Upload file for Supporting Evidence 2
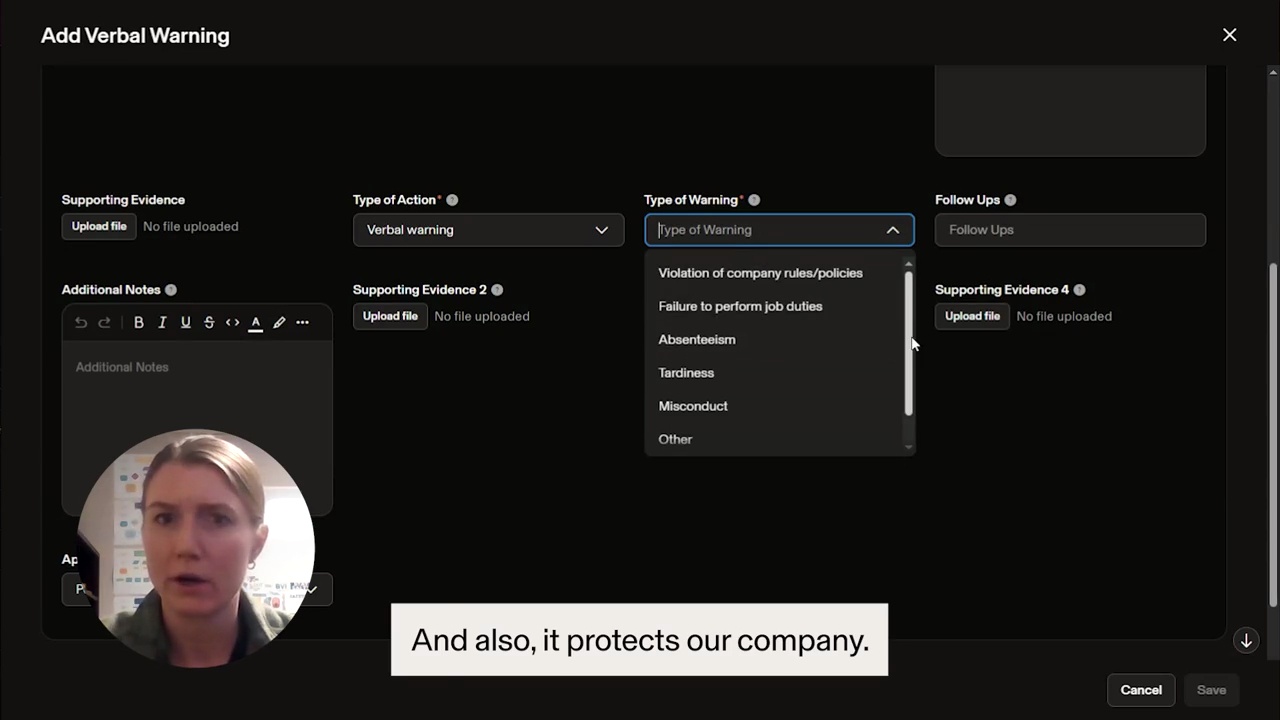The image size is (1280, 720). pos(390,316)
